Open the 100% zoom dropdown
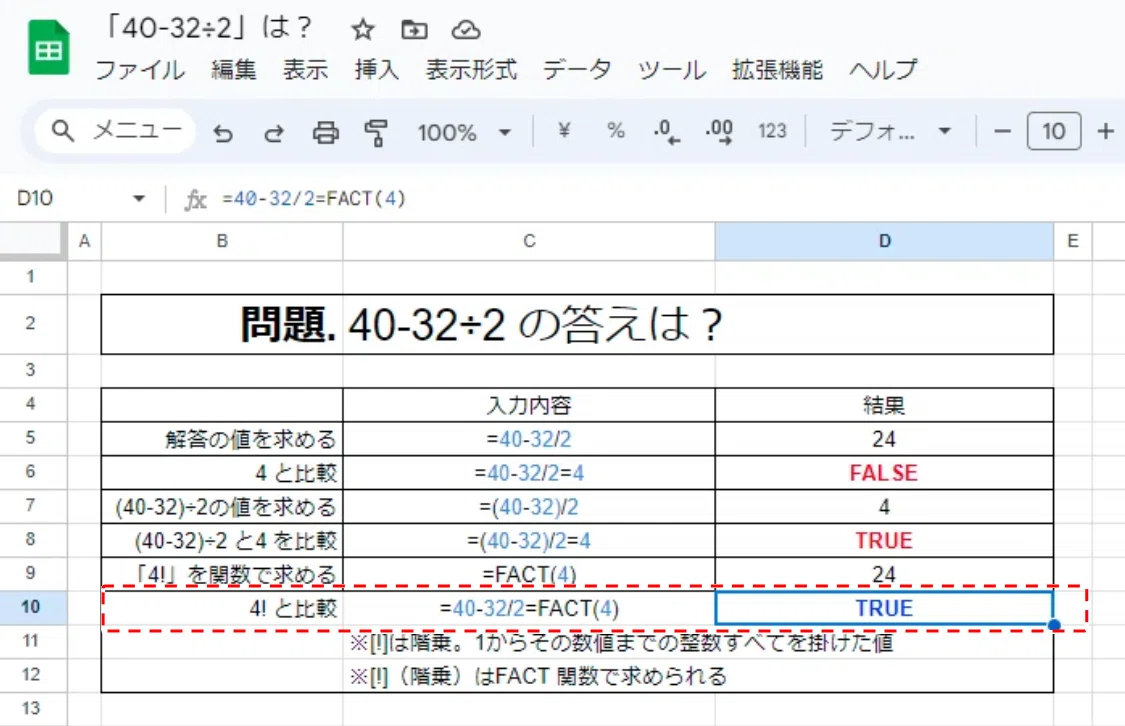Viewport: 1125px width, 726px height. click(x=464, y=133)
